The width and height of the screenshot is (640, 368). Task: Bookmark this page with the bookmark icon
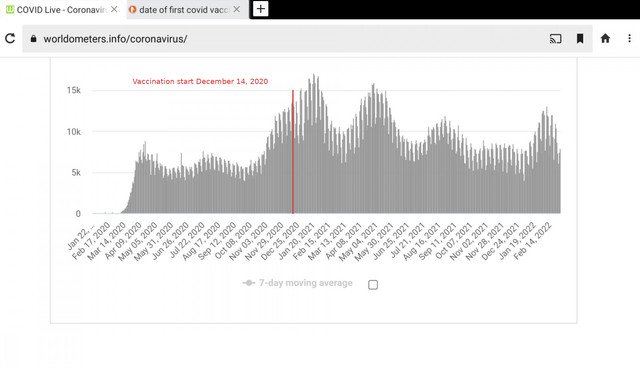(580, 39)
